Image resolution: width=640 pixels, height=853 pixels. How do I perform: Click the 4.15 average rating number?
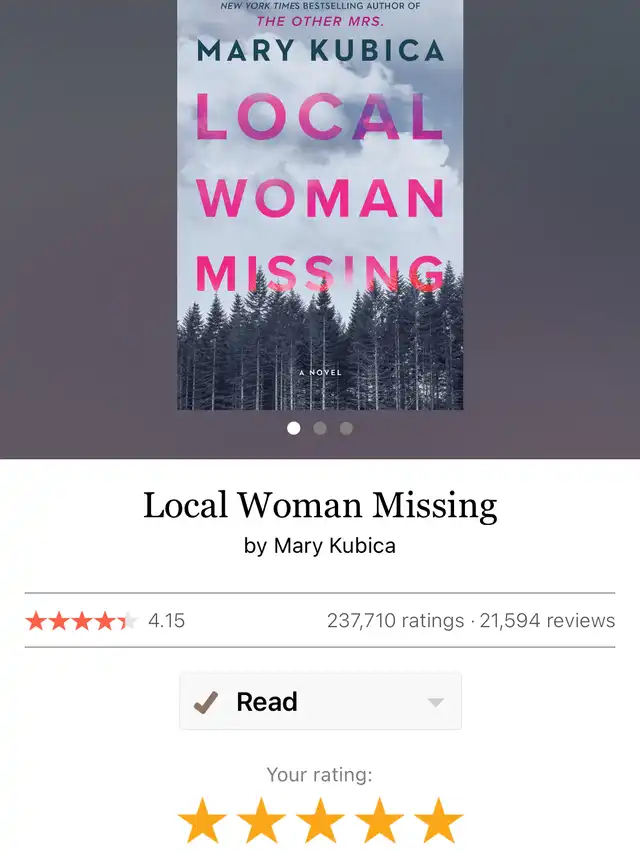167,621
